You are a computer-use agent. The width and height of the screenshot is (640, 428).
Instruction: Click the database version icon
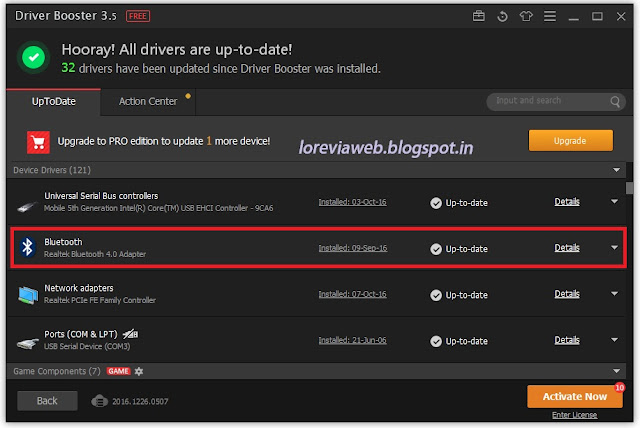click(x=99, y=401)
